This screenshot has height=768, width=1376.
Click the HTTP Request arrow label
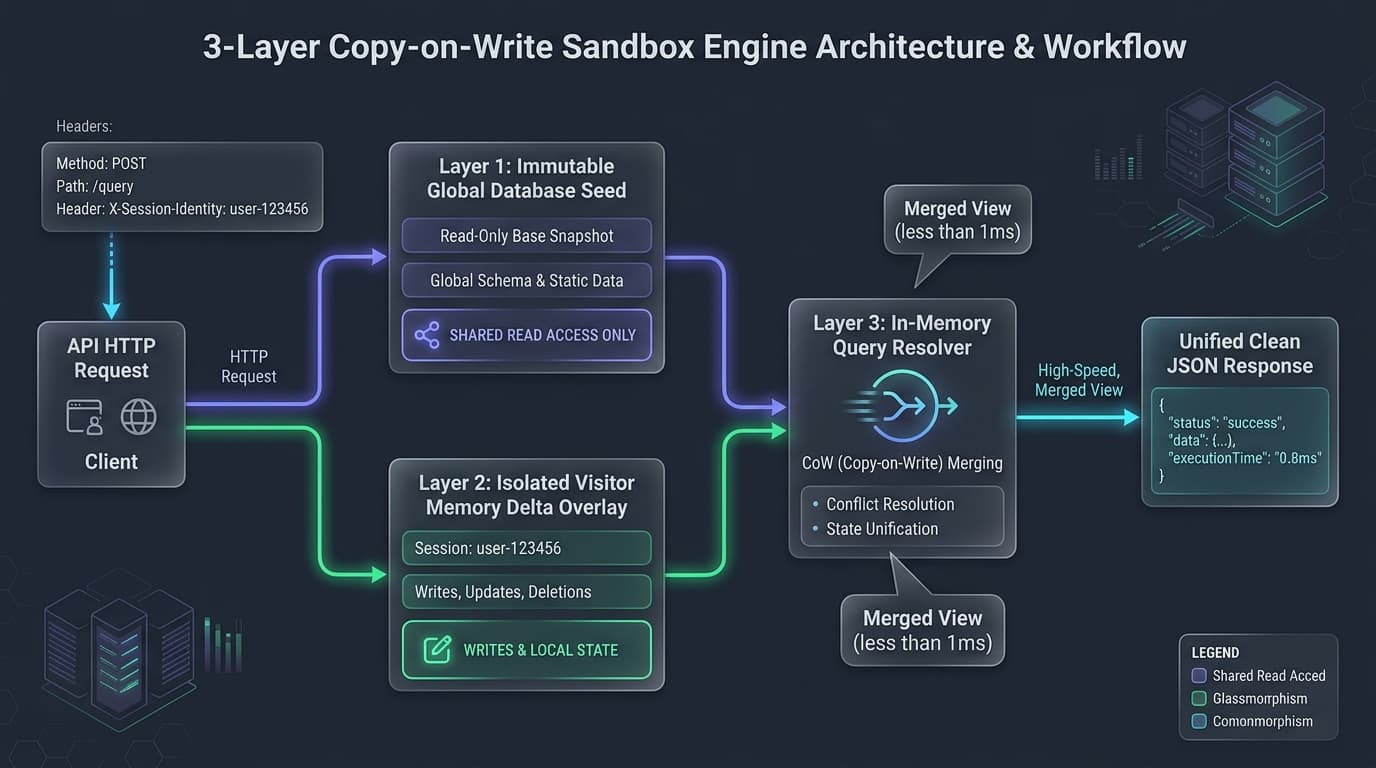tap(249, 366)
